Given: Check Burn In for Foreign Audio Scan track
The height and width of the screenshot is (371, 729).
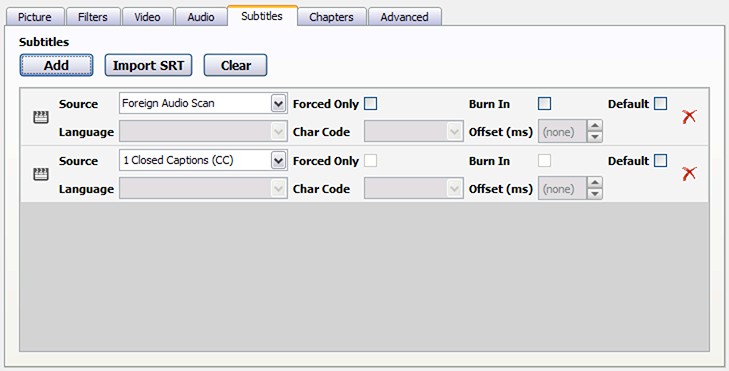Looking at the screenshot, I should (544, 103).
